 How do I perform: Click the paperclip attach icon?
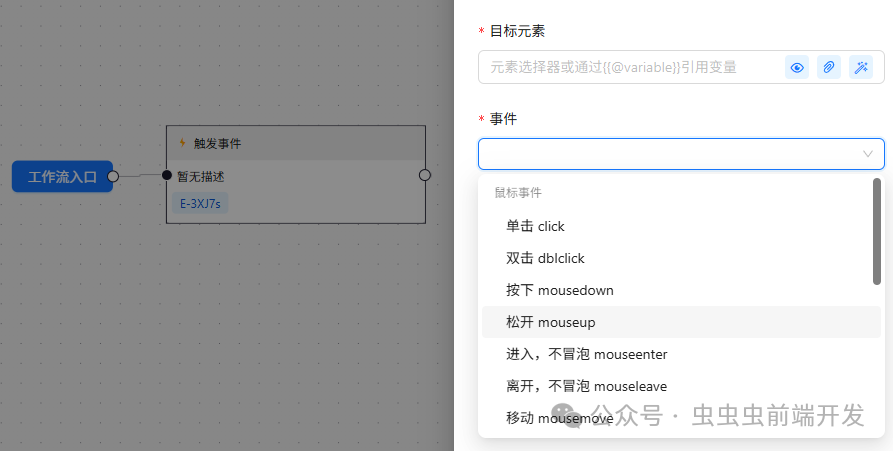click(x=829, y=67)
